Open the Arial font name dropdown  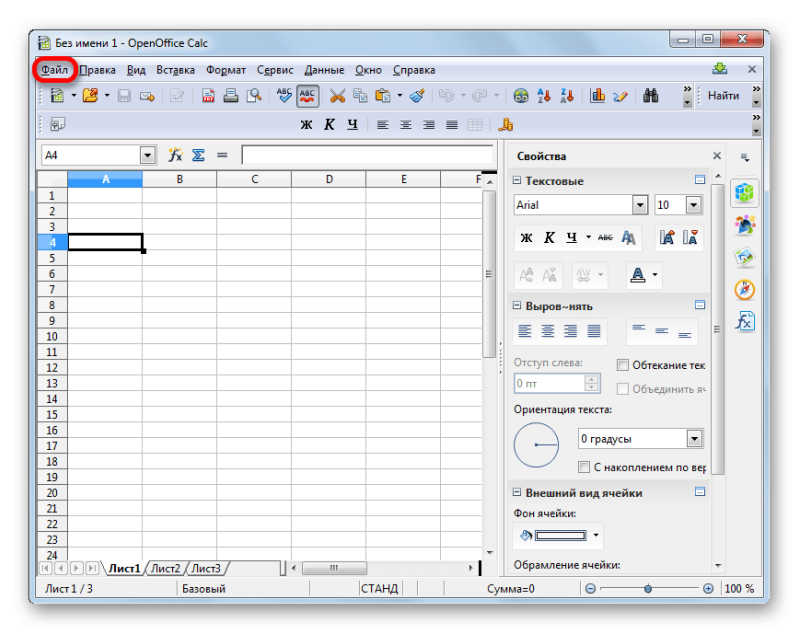click(x=640, y=205)
